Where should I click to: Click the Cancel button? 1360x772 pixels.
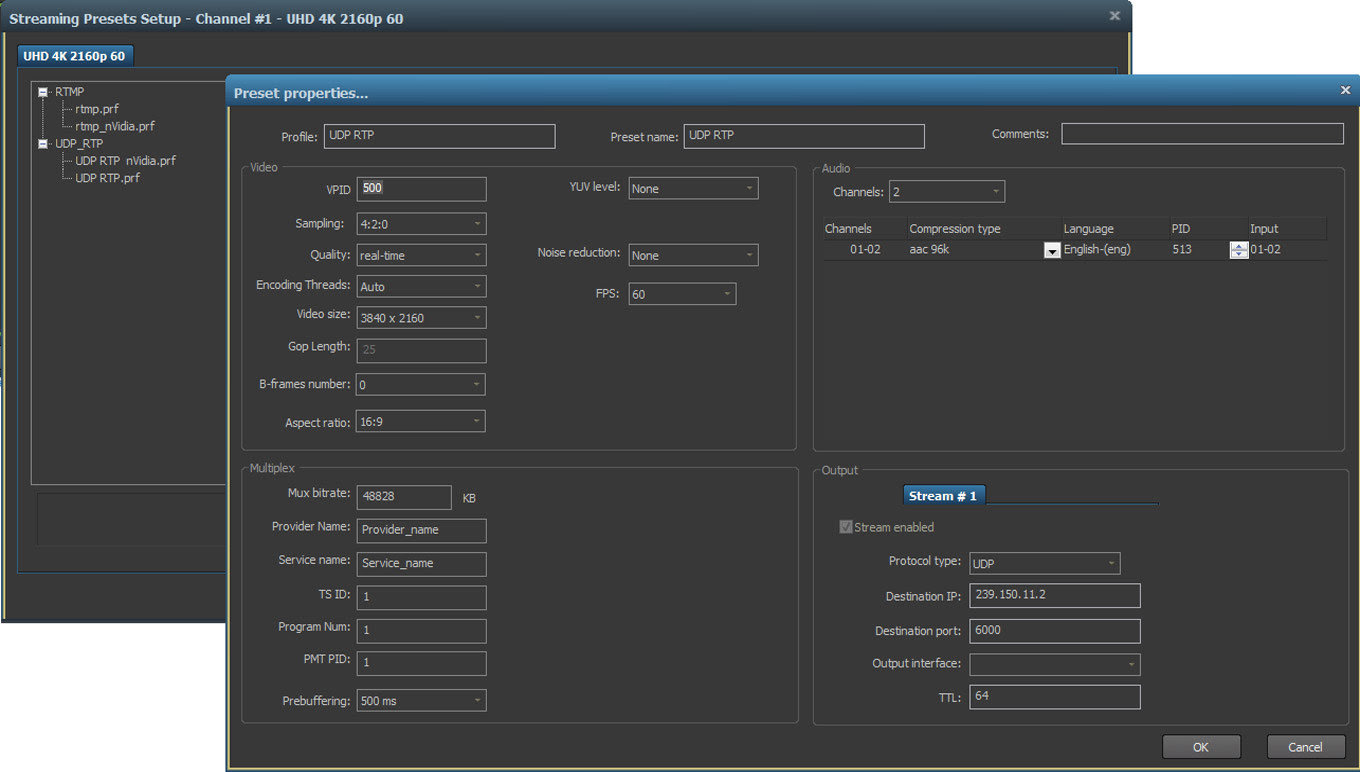[1305, 747]
